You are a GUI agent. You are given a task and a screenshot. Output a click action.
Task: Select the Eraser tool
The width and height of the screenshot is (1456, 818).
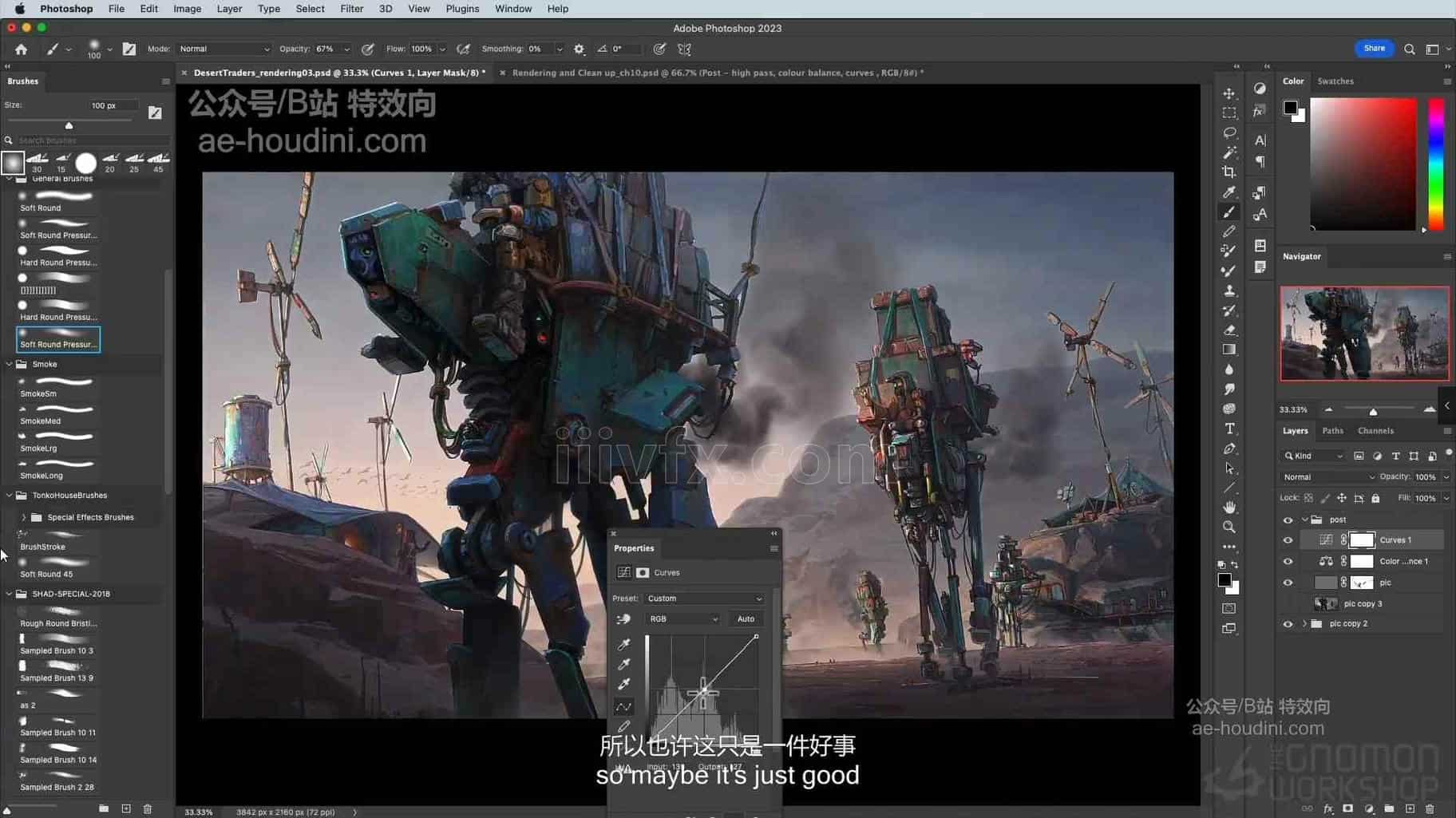pos(1229,330)
